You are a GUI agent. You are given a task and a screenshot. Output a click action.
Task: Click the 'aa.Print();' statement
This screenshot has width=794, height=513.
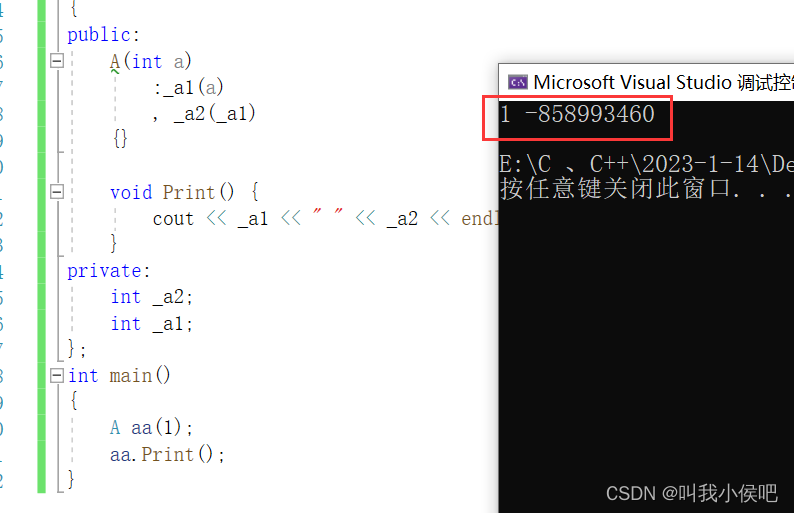click(x=167, y=454)
